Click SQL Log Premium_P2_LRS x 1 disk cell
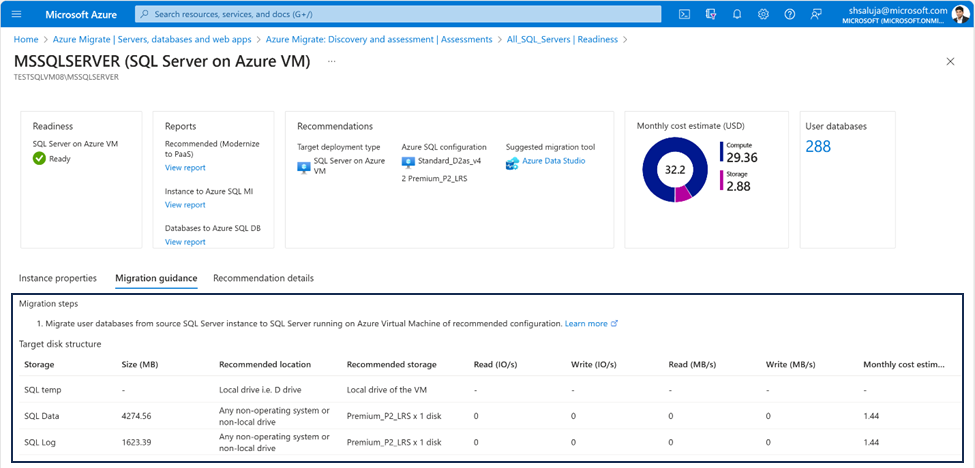The image size is (975, 468). (394, 443)
